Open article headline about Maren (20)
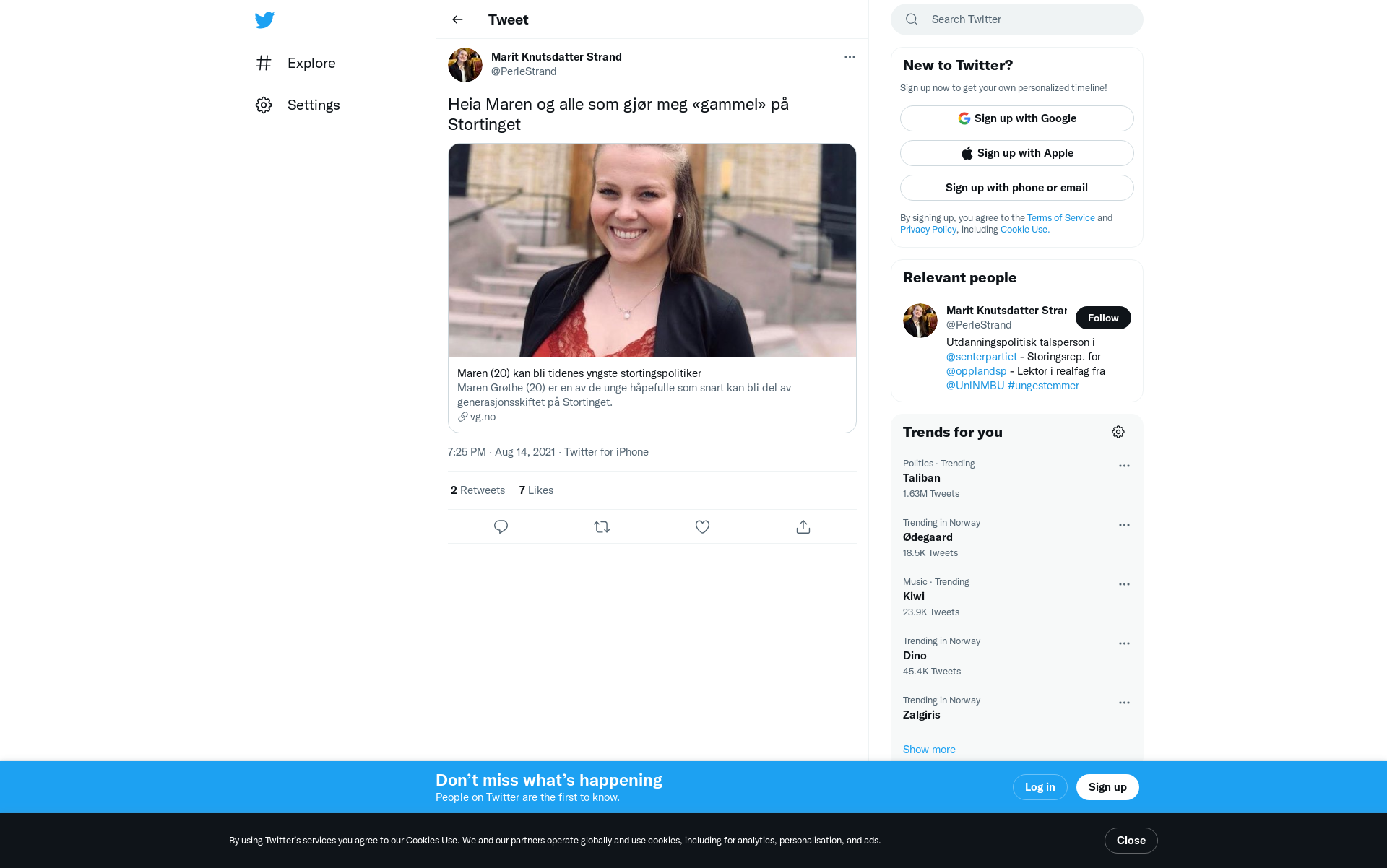 tap(579, 373)
